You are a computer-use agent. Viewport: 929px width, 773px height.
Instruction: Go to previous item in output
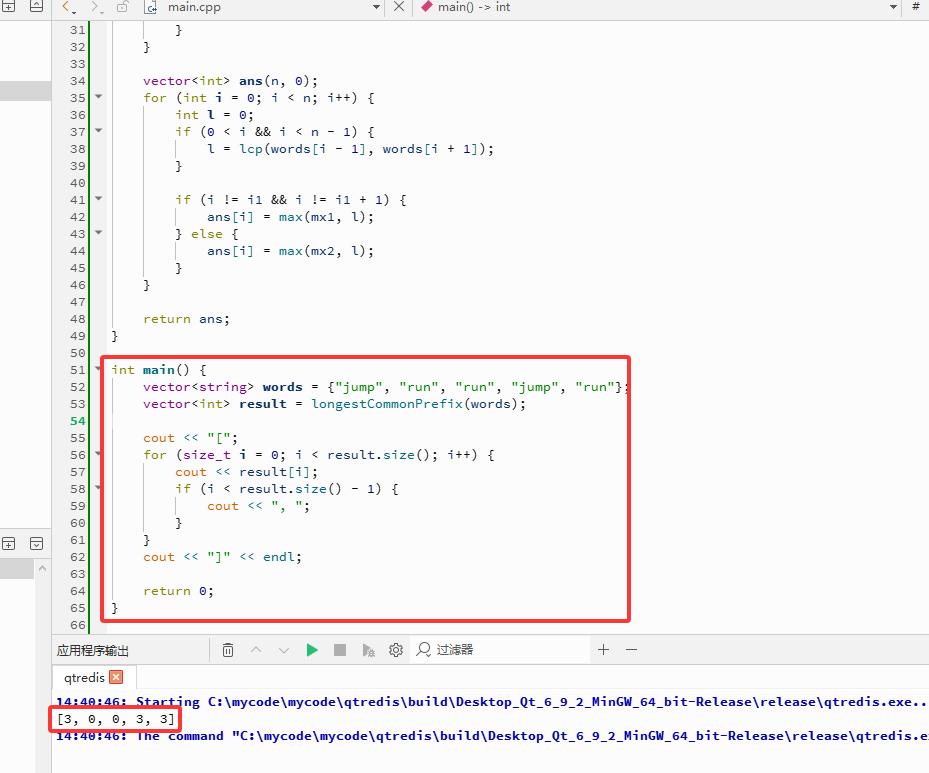(x=256, y=650)
